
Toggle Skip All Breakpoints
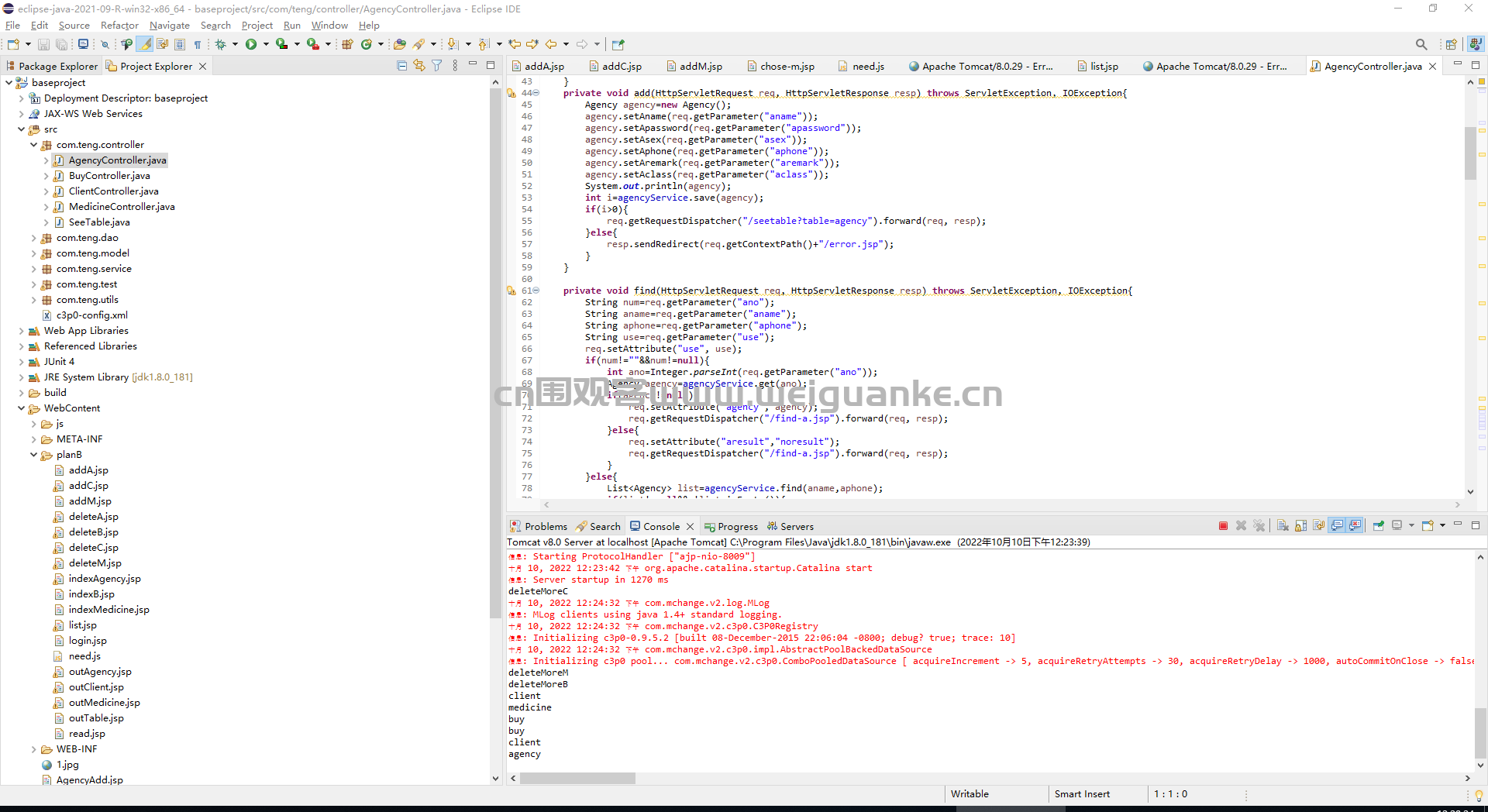(105, 44)
